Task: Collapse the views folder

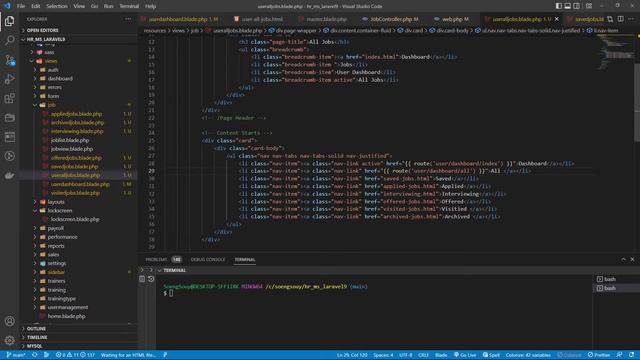Action: point(51,61)
